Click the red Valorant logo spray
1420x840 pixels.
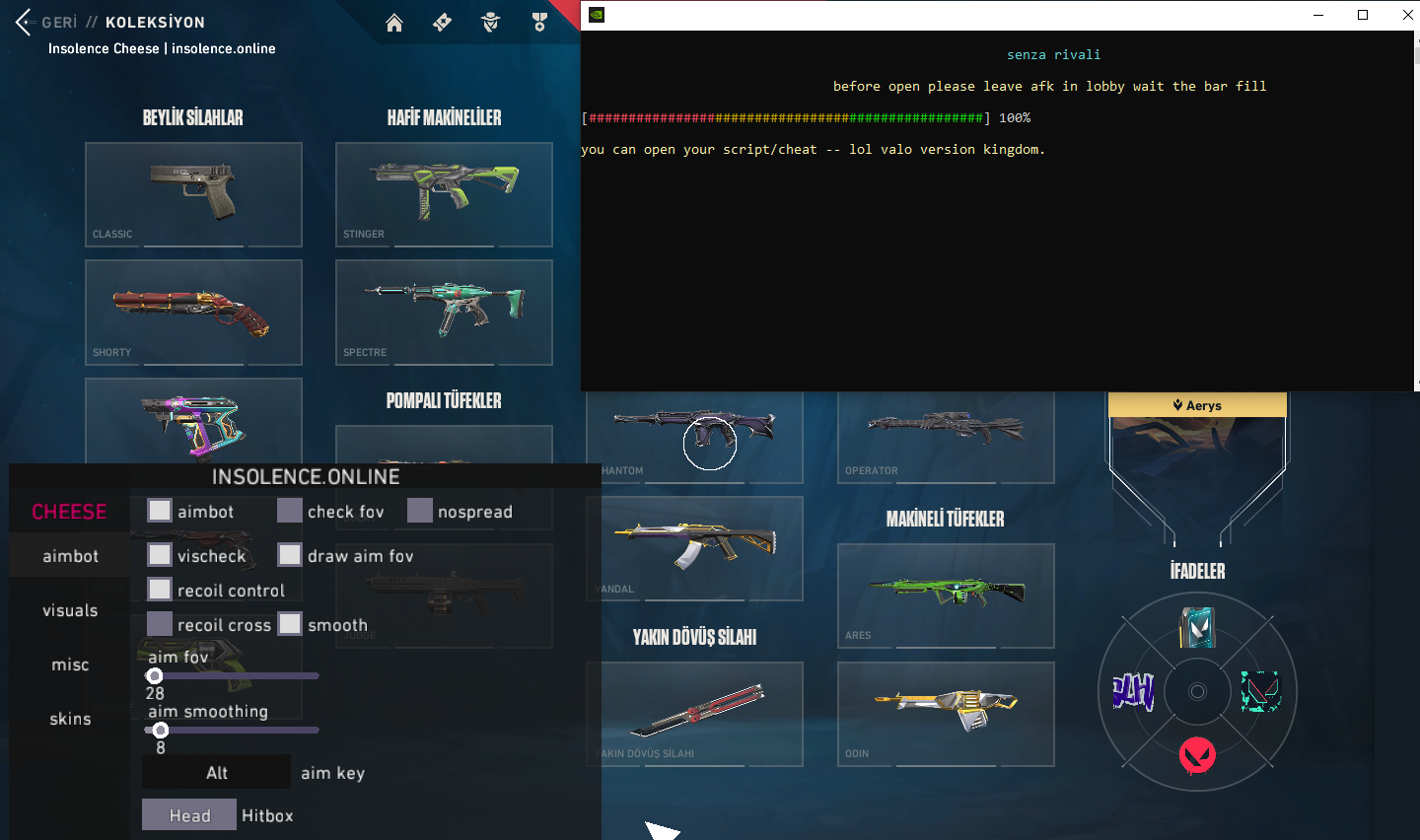point(1197,755)
